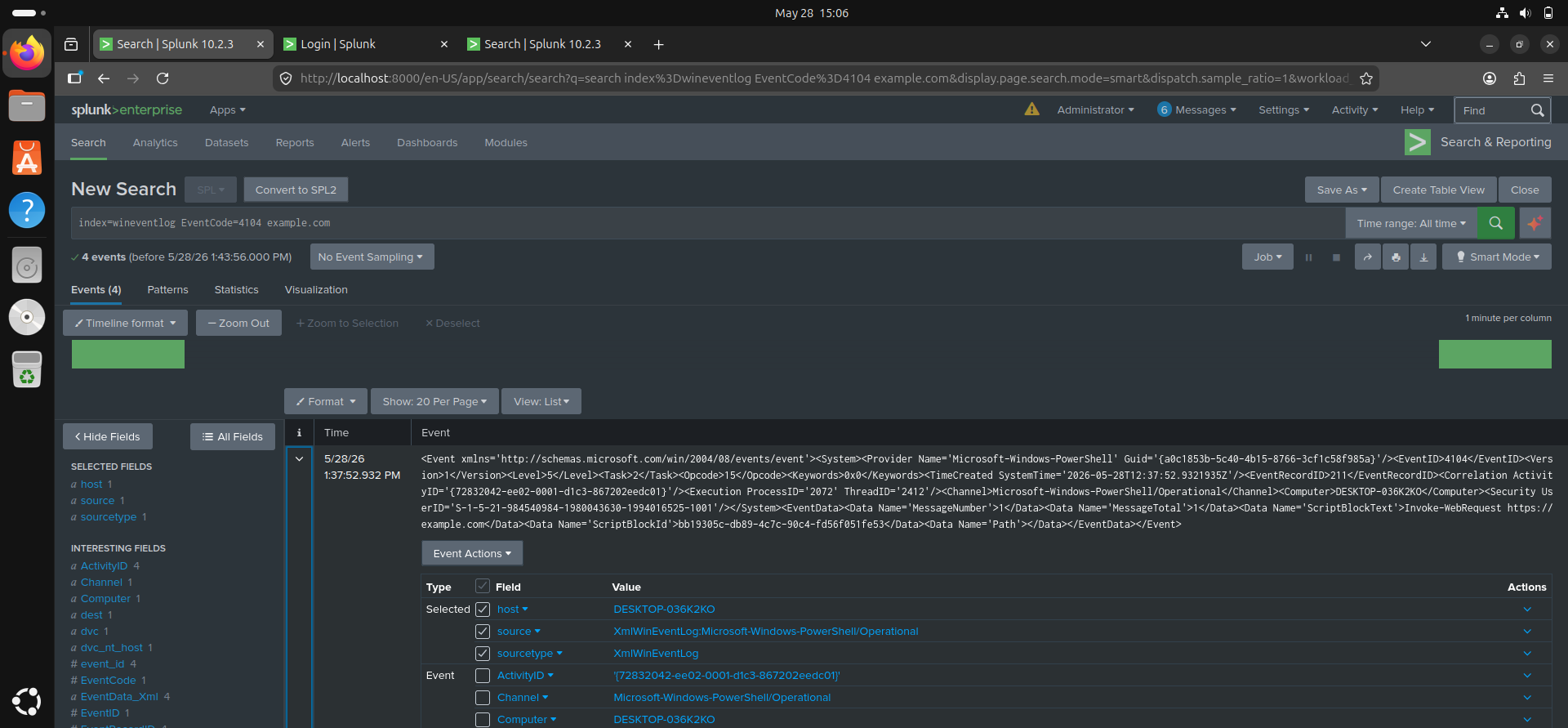Open the Show: 20 Per Page dropdown
The width and height of the screenshot is (1568, 728).
(434, 401)
